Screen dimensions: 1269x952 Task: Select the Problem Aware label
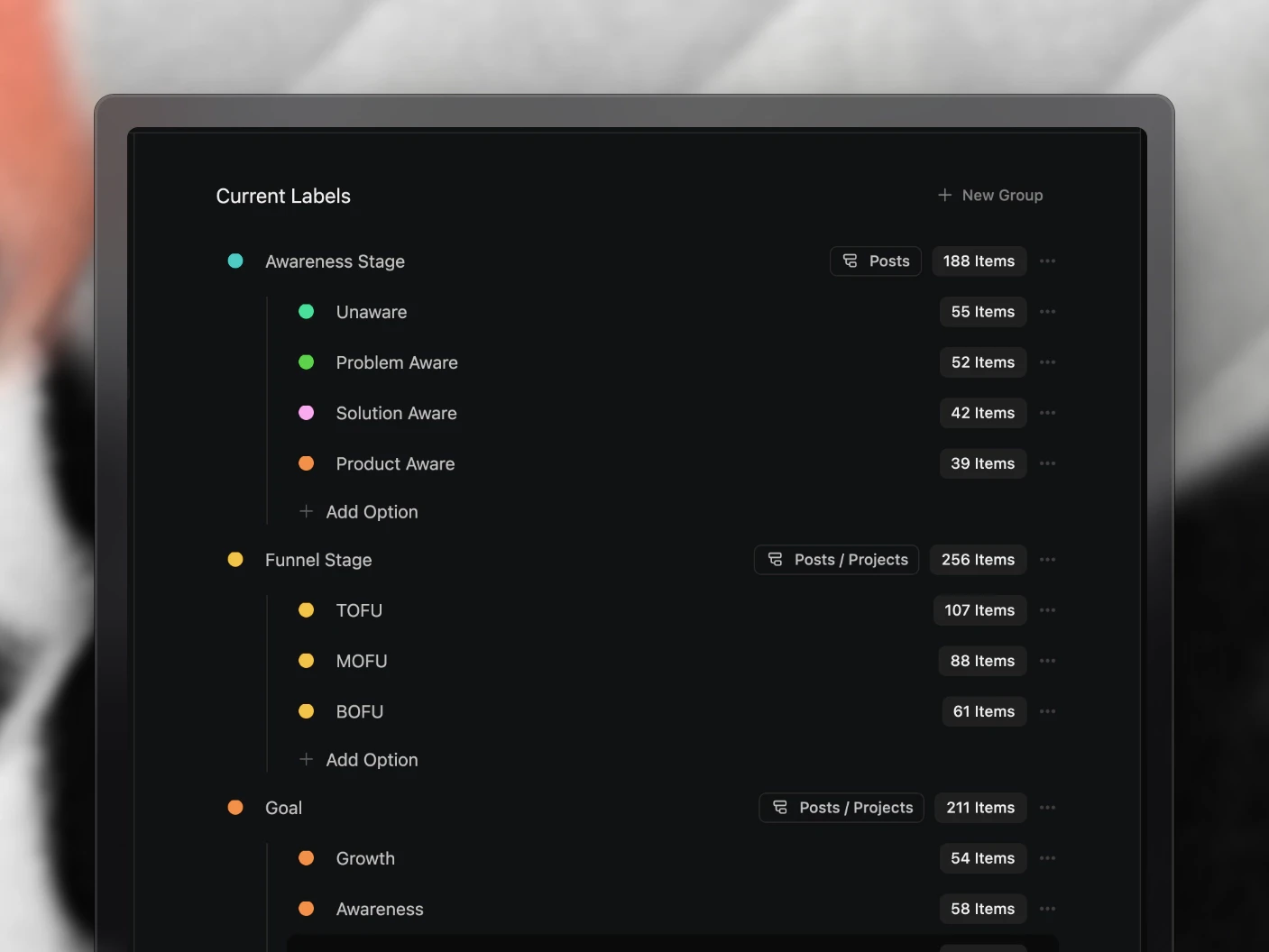[397, 362]
